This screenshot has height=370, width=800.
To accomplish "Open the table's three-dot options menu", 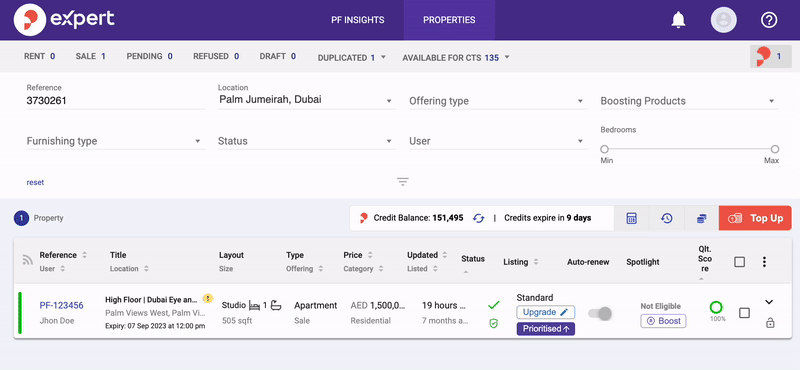I will [764, 262].
